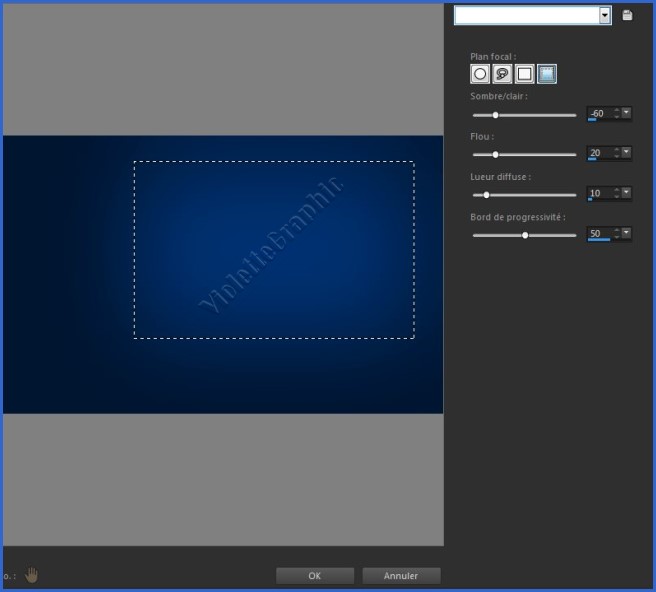Click the Sombre/clair value field showing -60
Viewport: 656px width, 592px height.
click(598, 113)
